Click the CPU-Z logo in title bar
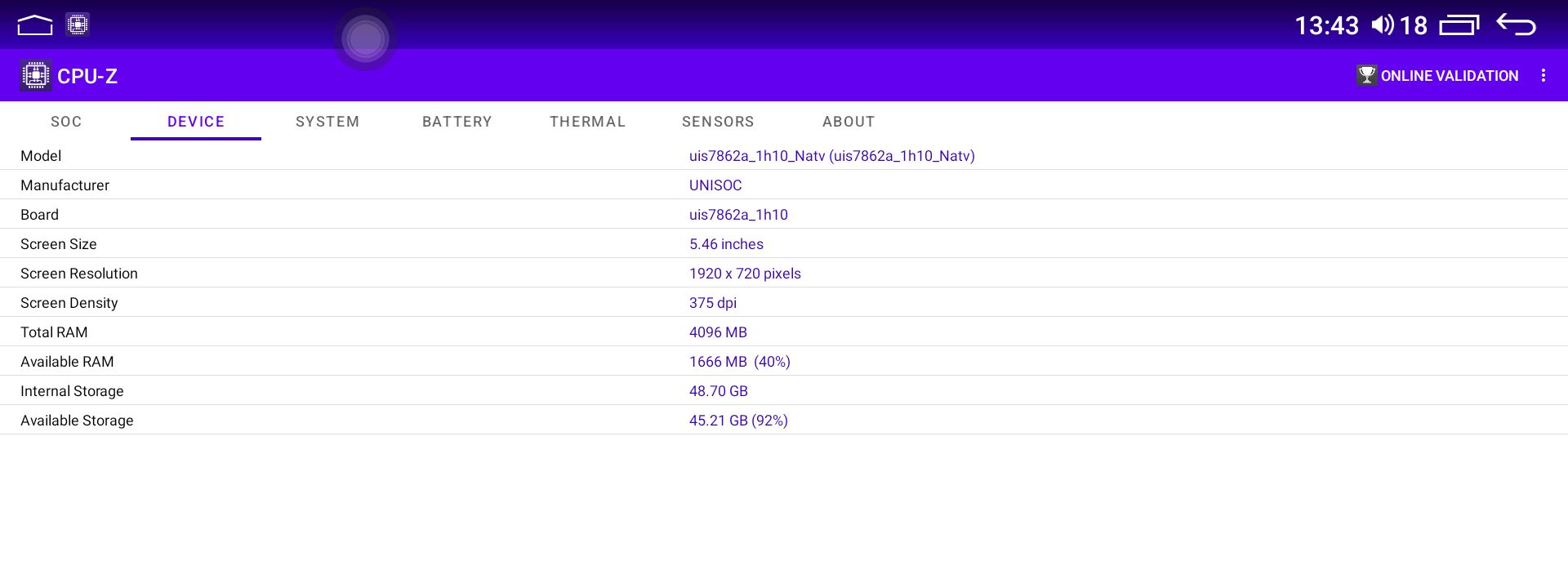Image resolution: width=1568 pixels, height=588 pixels. click(x=35, y=76)
